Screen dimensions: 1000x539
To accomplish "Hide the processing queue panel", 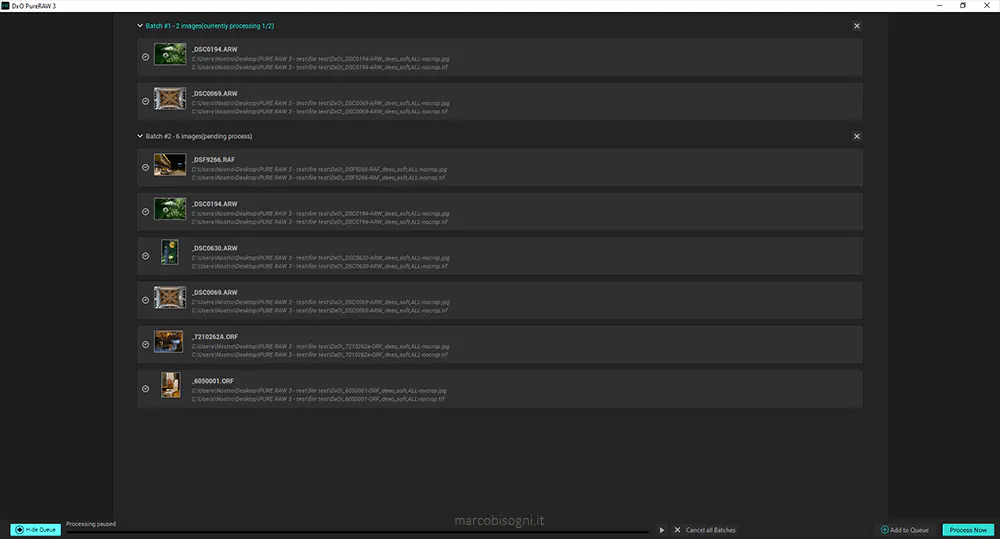I will 36,529.
